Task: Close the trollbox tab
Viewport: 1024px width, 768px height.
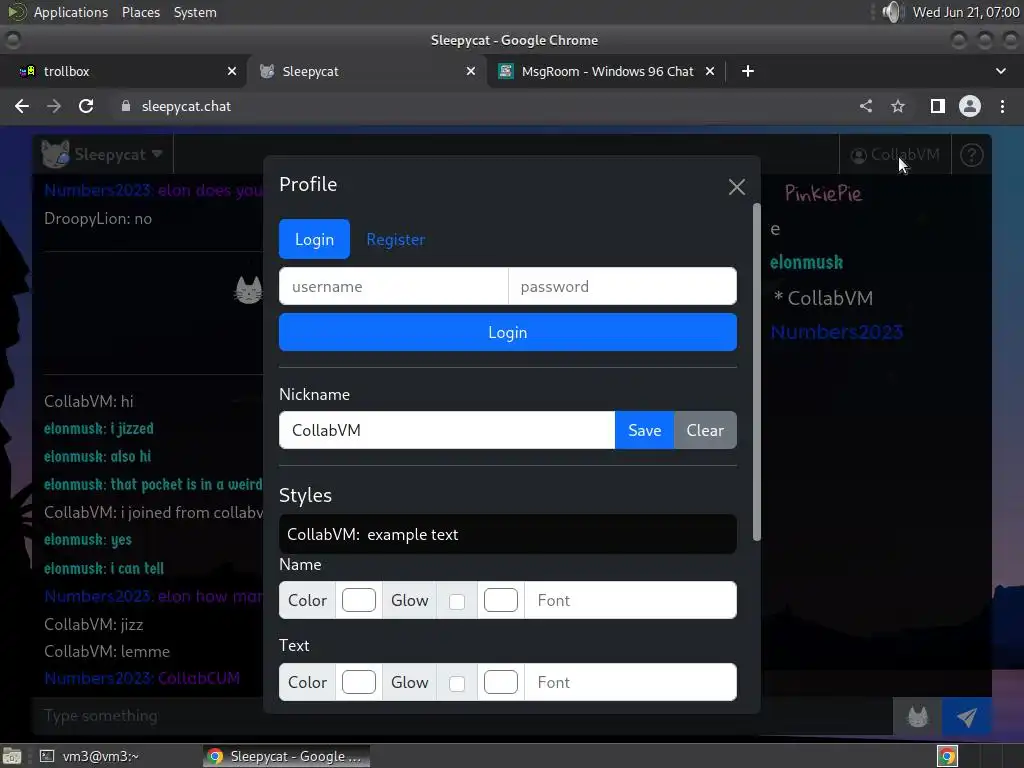Action: click(x=232, y=71)
